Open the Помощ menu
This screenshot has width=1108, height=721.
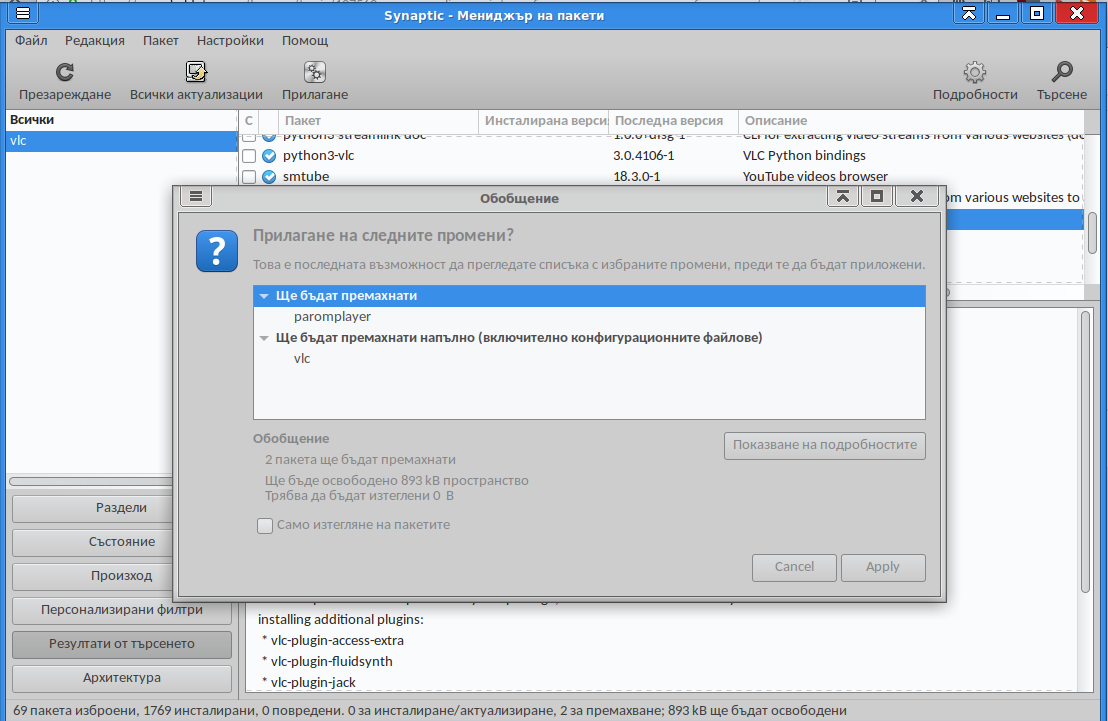(305, 40)
